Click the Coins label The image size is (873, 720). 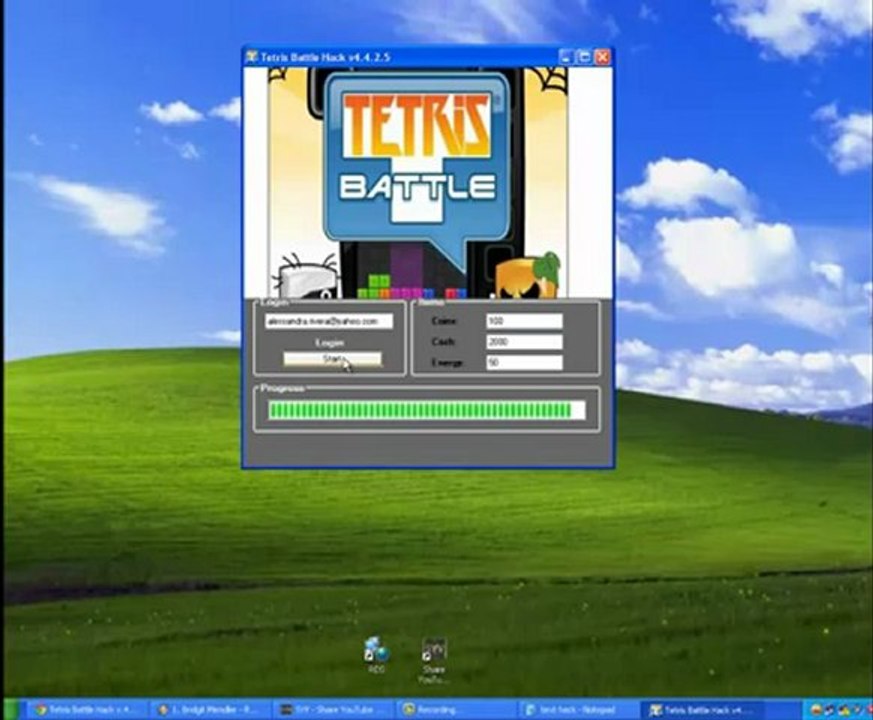[444, 321]
